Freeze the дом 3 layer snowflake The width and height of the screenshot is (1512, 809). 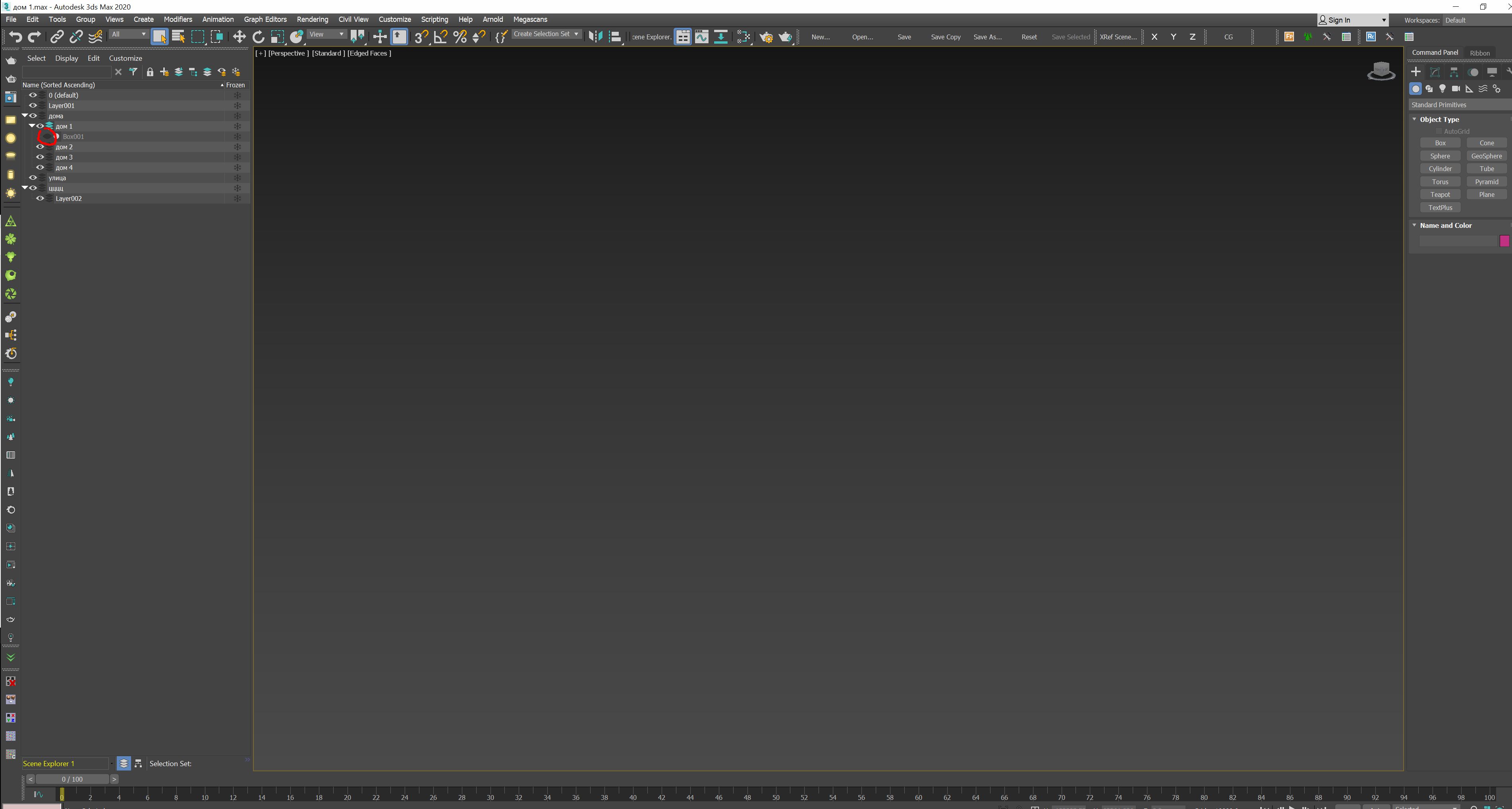(x=237, y=157)
